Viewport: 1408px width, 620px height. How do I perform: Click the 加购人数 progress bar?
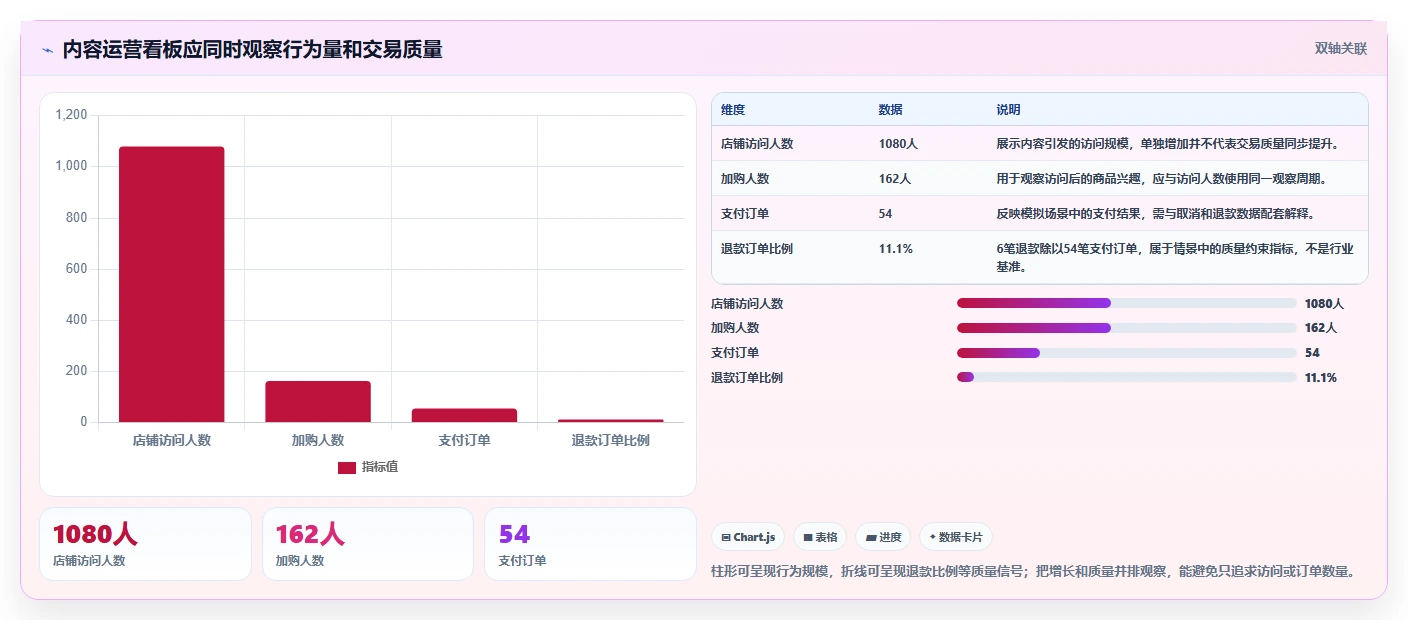tap(1126, 328)
